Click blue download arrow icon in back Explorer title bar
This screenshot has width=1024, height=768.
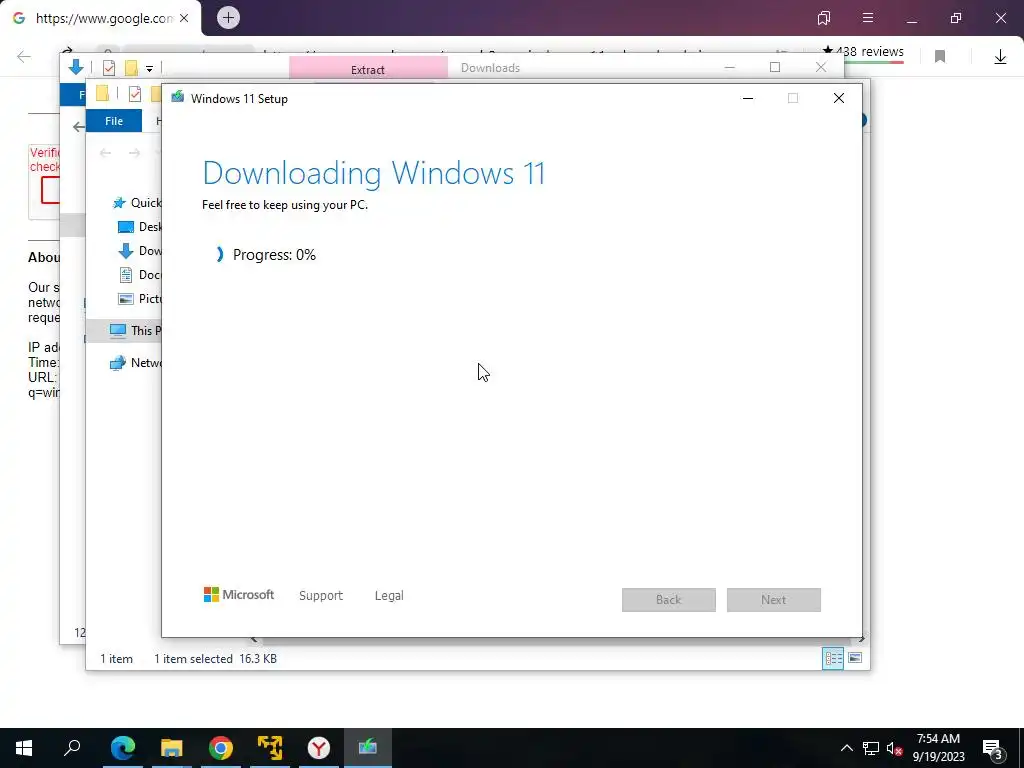76,67
